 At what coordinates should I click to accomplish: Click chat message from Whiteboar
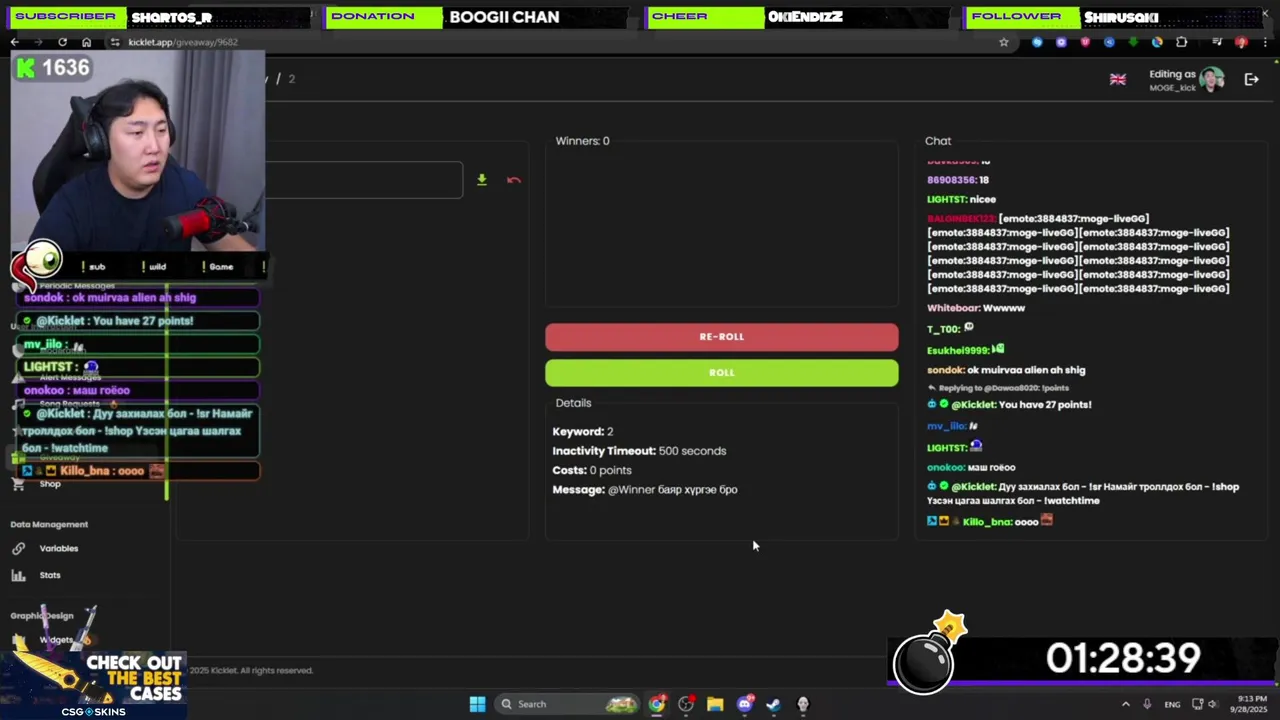click(x=976, y=308)
